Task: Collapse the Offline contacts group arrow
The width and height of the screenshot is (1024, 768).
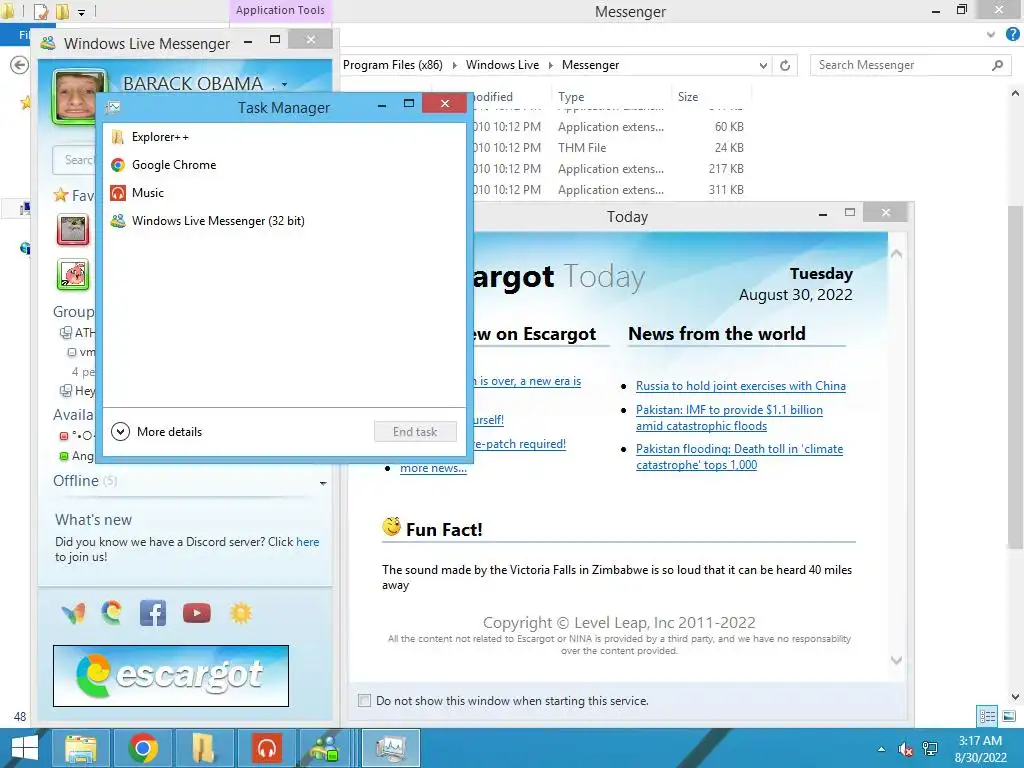Action: tap(323, 483)
